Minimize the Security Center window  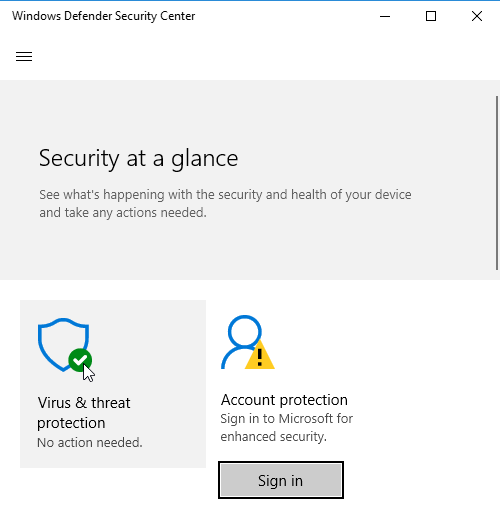click(x=385, y=16)
